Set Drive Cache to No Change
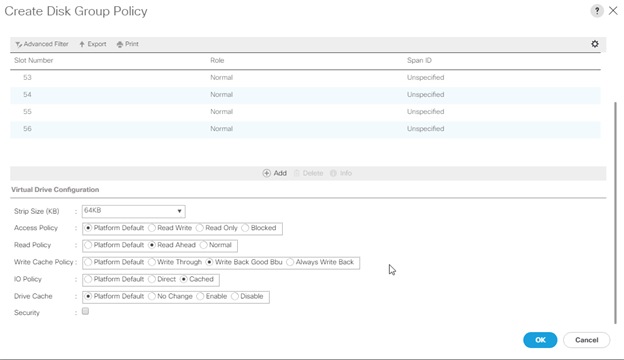The height and width of the screenshot is (360, 624). (152, 296)
